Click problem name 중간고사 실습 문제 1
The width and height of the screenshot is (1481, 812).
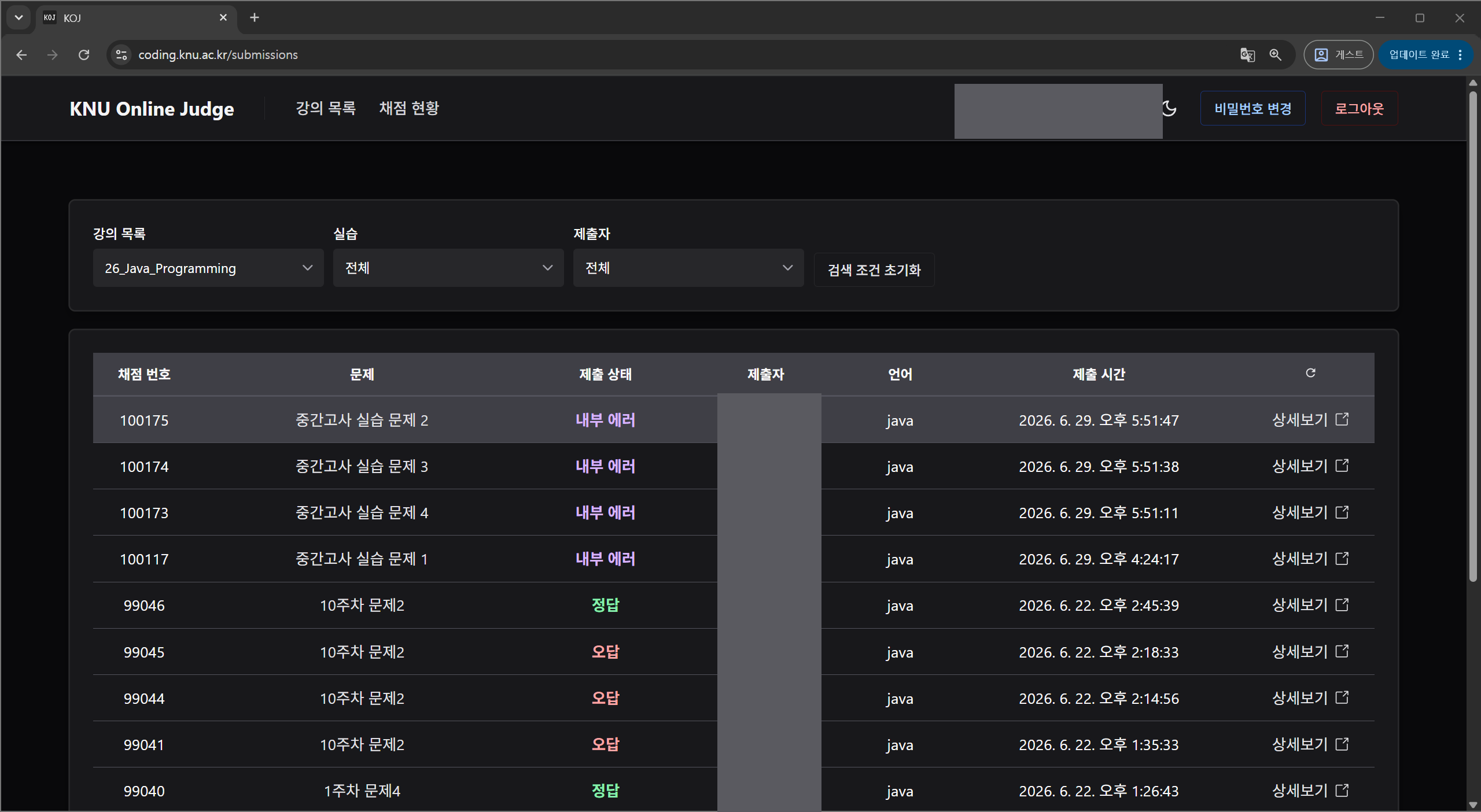pyautogui.click(x=362, y=559)
